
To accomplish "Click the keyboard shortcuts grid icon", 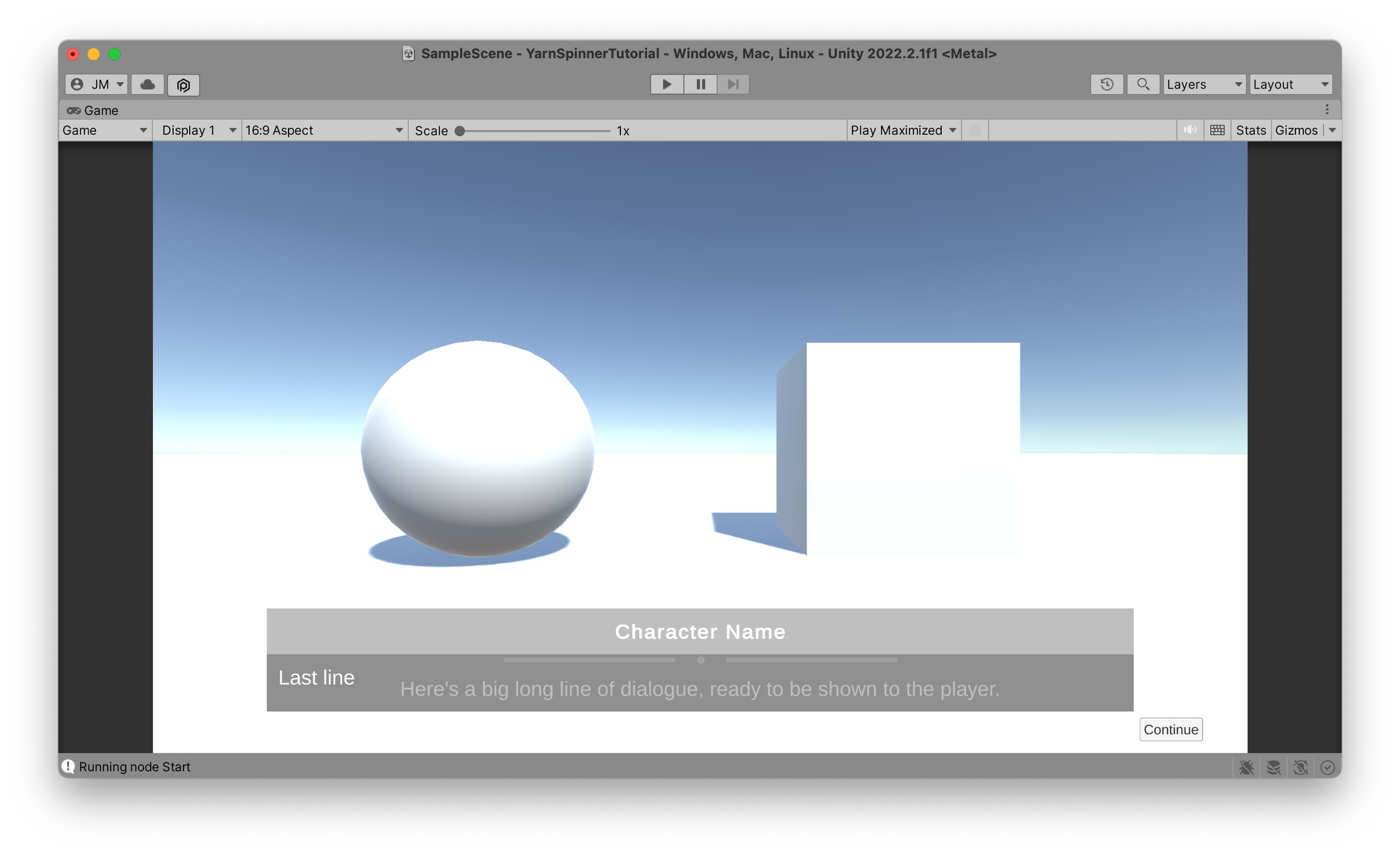I will click(1217, 130).
